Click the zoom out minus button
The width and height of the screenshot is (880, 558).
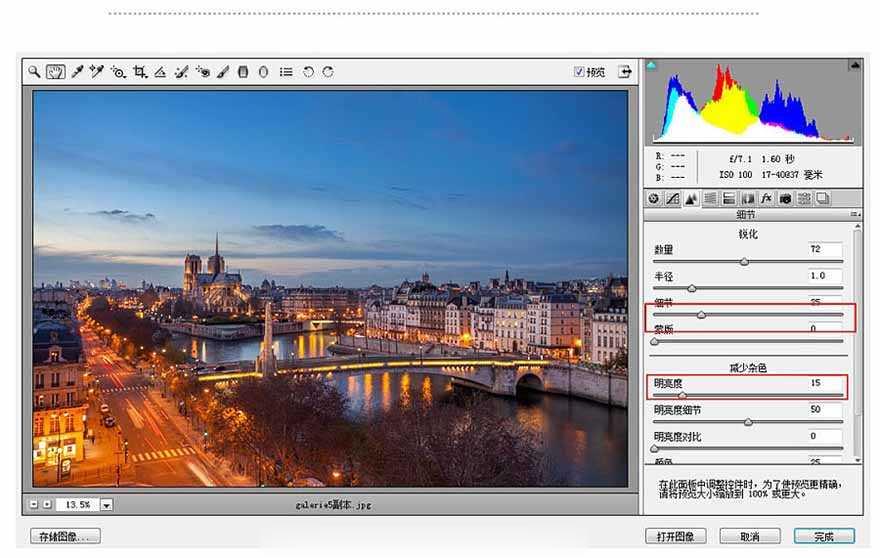[35, 505]
